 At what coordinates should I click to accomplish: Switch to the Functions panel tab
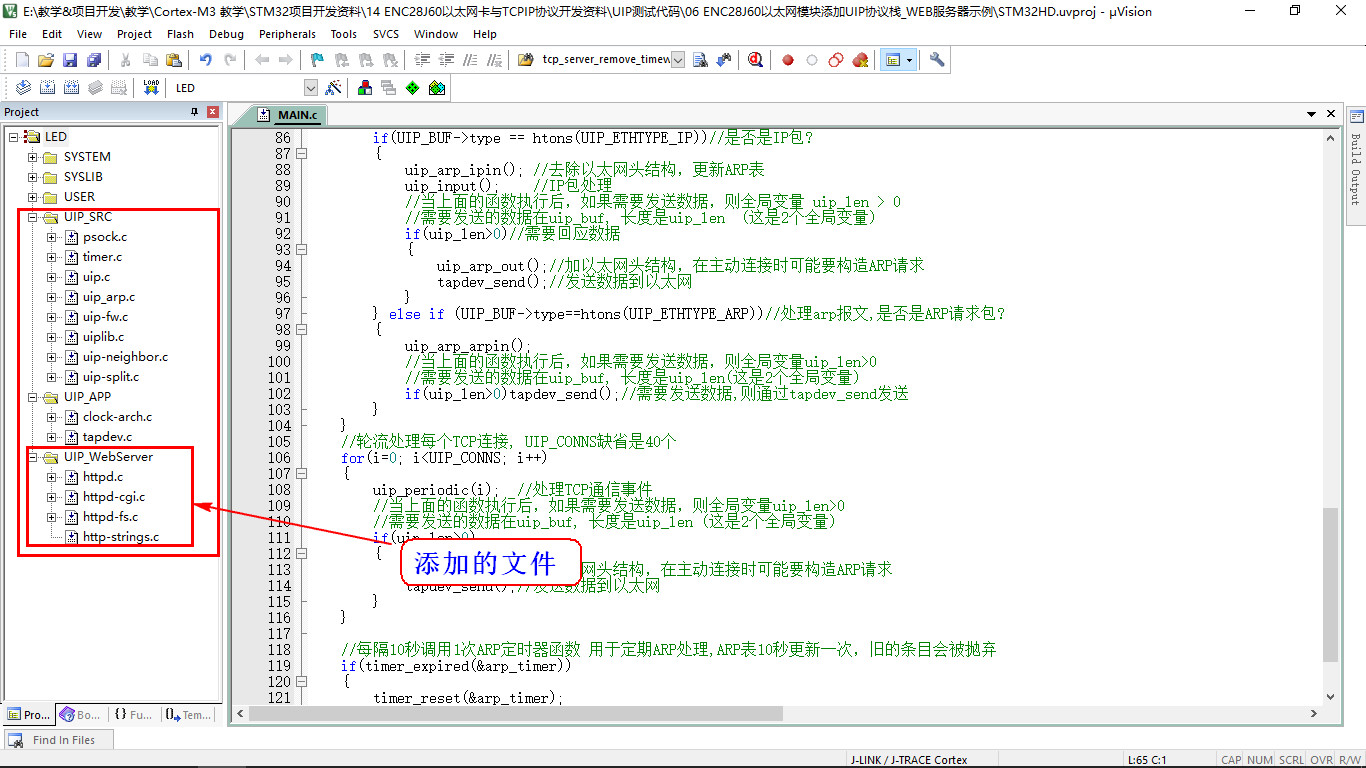(133, 715)
